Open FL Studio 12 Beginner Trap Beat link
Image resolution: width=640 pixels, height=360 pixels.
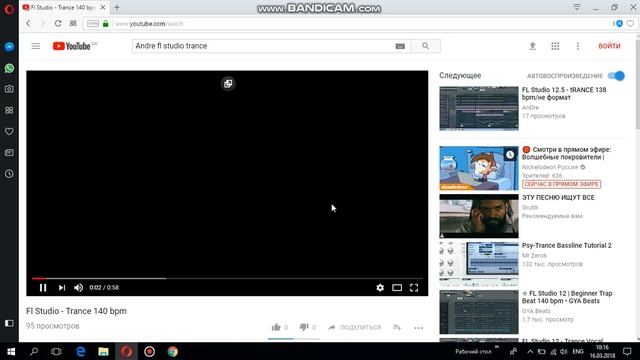pyautogui.click(x=567, y=297)
